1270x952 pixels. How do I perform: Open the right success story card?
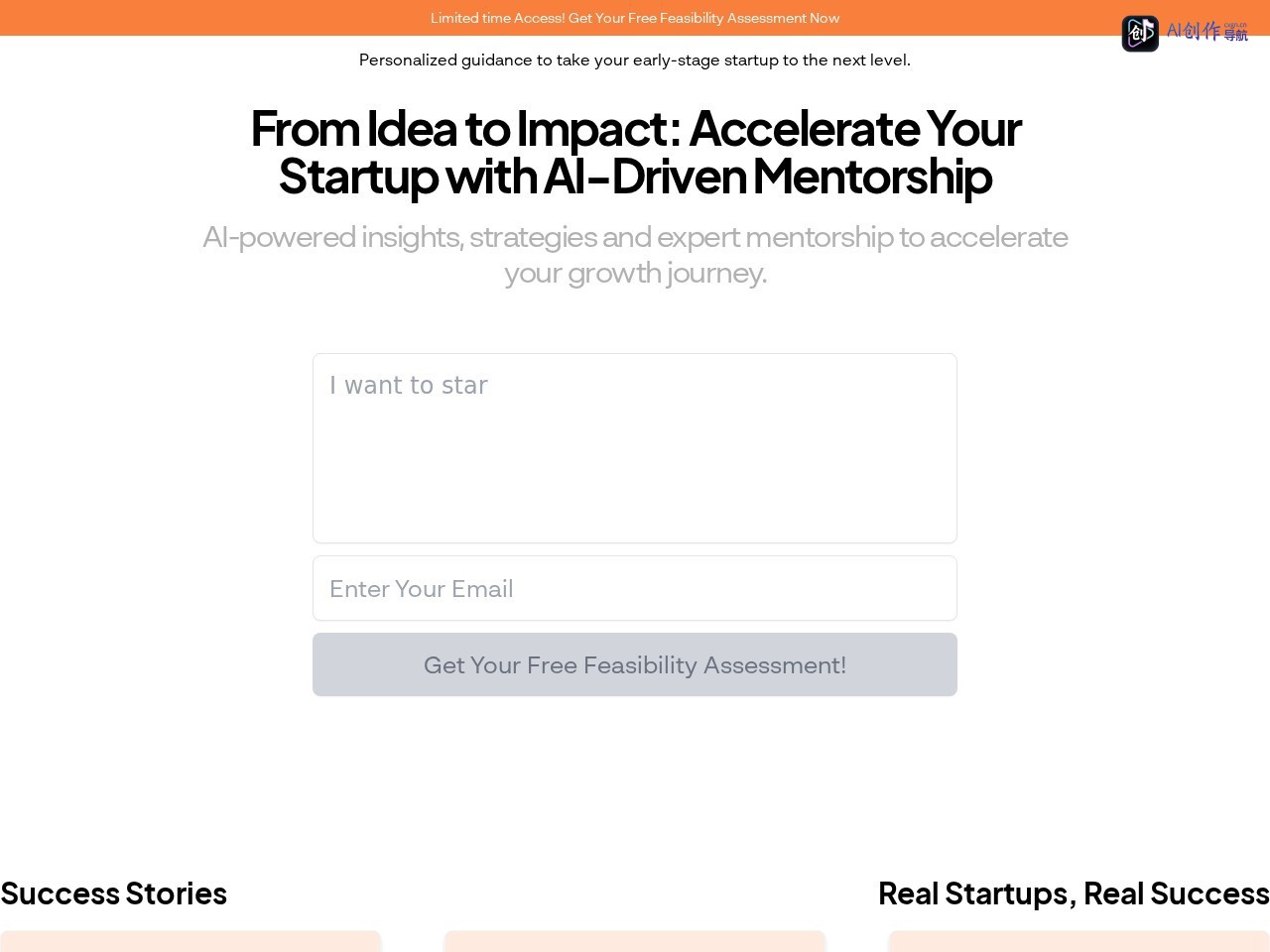(1079, 941)
